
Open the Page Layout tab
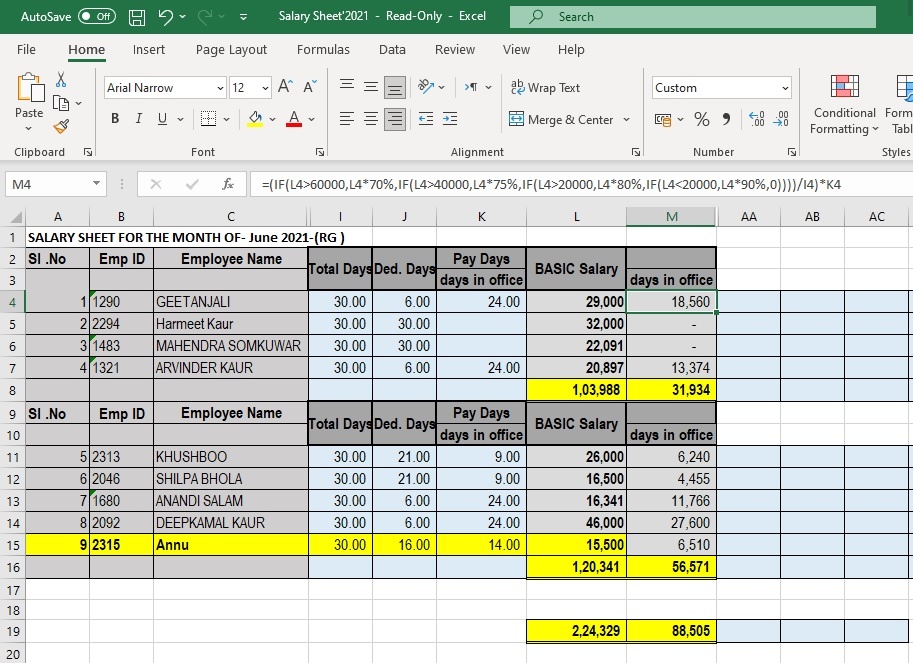click(x=231, y=49)
